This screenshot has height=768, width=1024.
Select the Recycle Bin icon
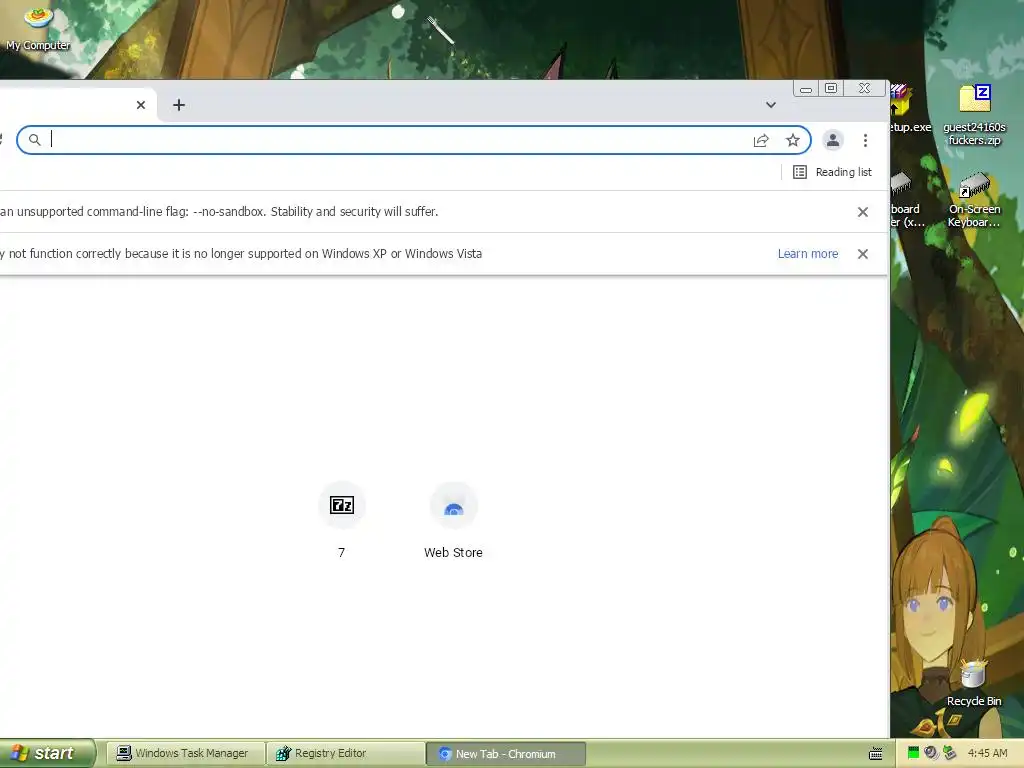point(974,683)
